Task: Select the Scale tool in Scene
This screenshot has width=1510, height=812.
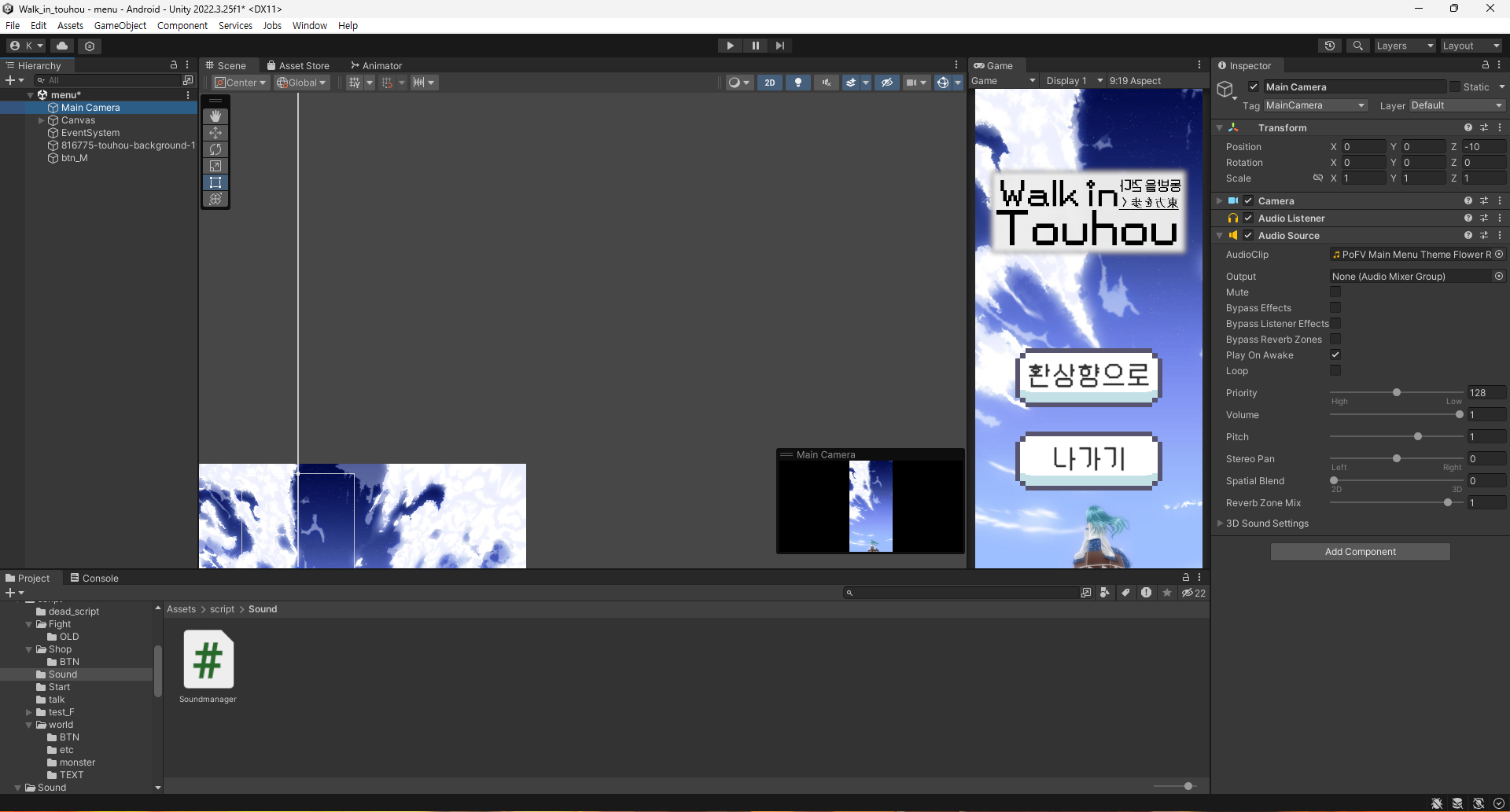Action: (215, 166)
